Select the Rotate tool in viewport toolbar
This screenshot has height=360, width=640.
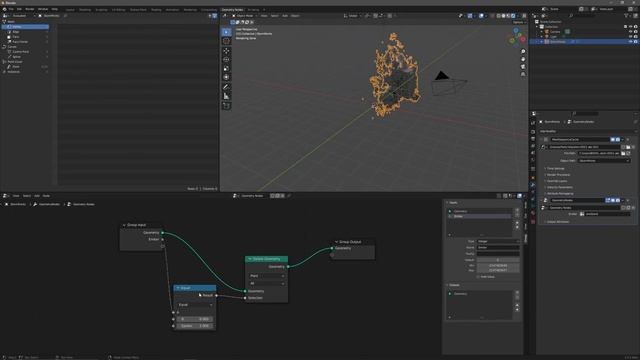[x=226, y=60]
